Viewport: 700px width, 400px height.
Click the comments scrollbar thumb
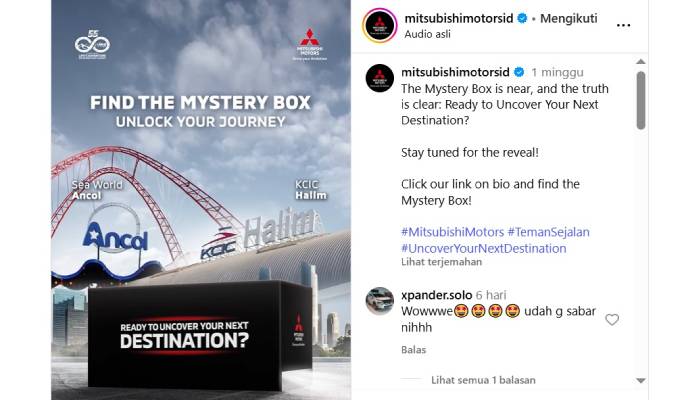pyautogui.click(x=641, y=100)
